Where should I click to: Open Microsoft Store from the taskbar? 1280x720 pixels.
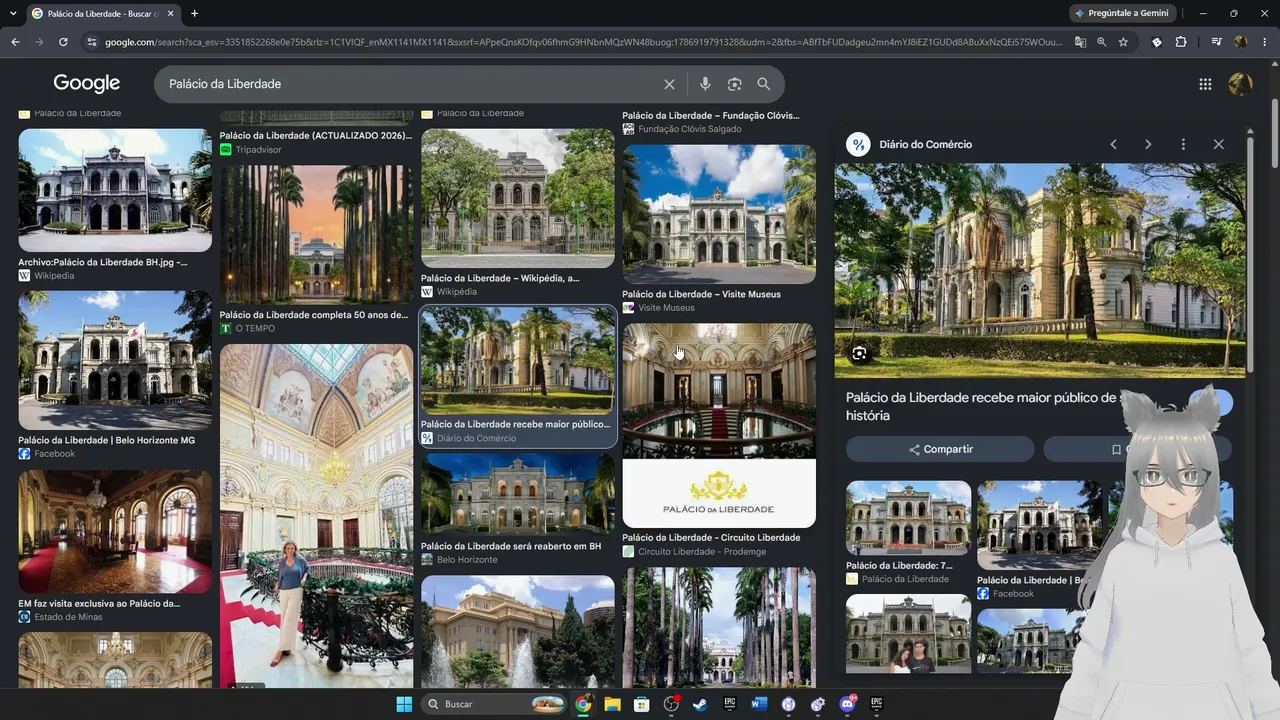[642, 704]
